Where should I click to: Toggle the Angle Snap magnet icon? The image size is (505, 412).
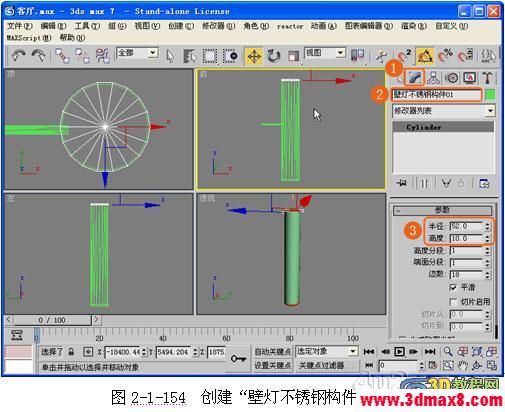[425, 56]
